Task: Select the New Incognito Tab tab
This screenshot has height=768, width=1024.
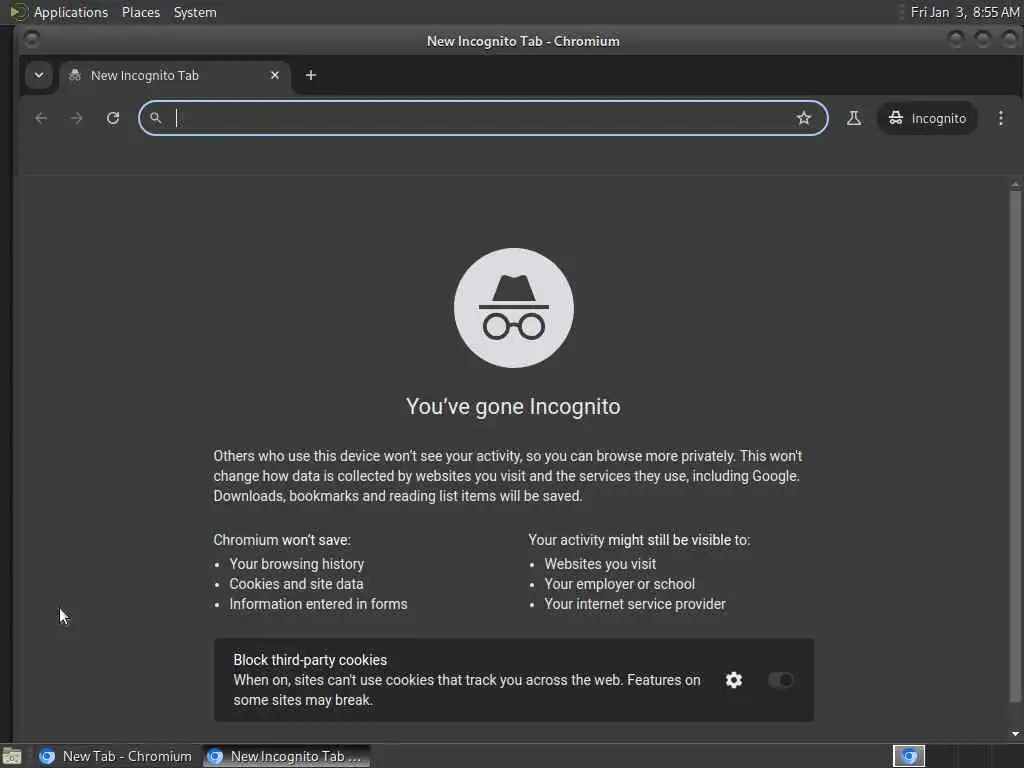Action: 175,76
